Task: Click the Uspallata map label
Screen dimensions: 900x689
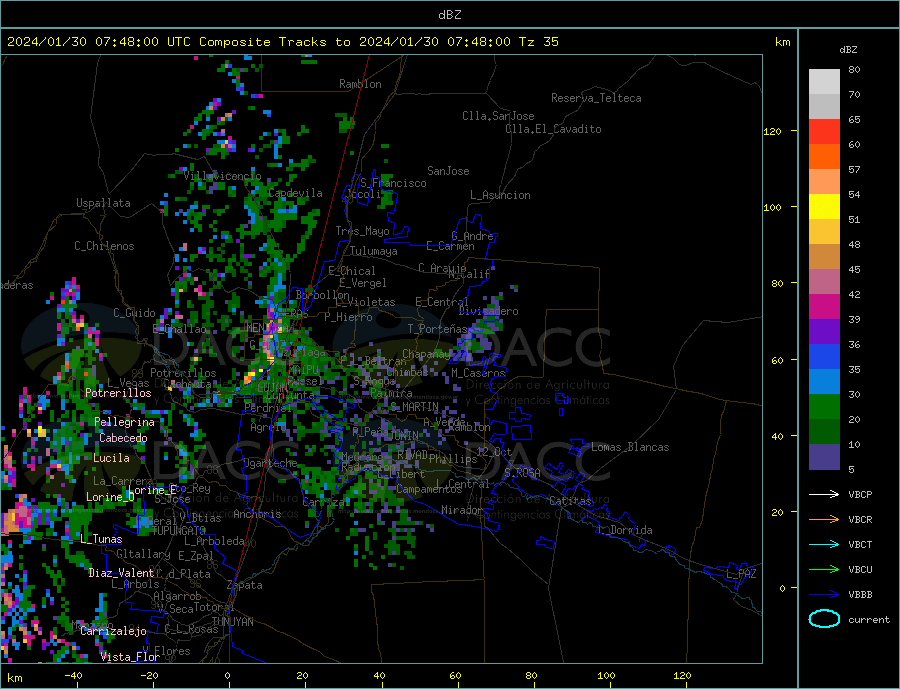Action: 103,203
